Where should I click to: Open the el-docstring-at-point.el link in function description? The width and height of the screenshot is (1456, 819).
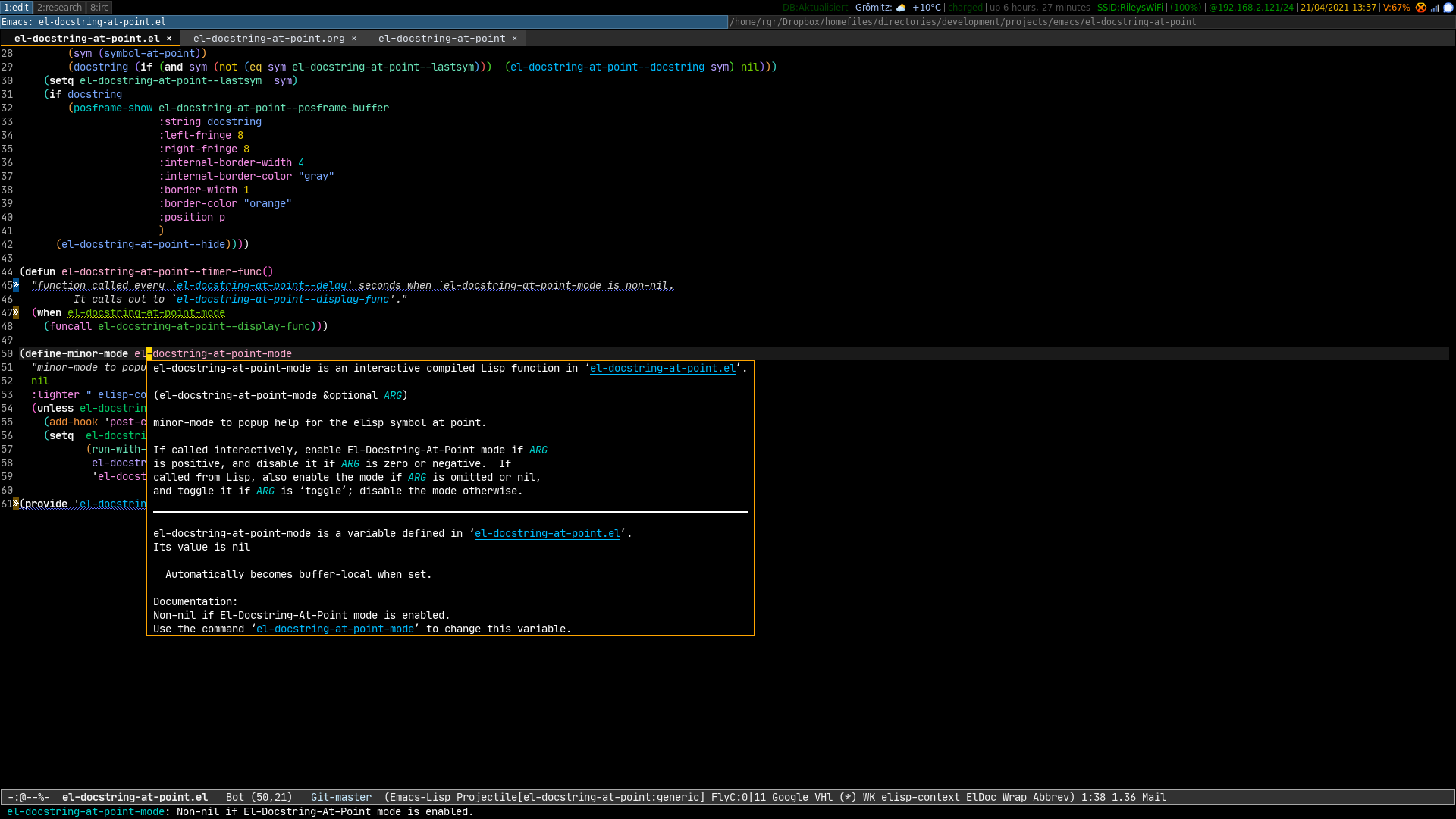[662, 369]
